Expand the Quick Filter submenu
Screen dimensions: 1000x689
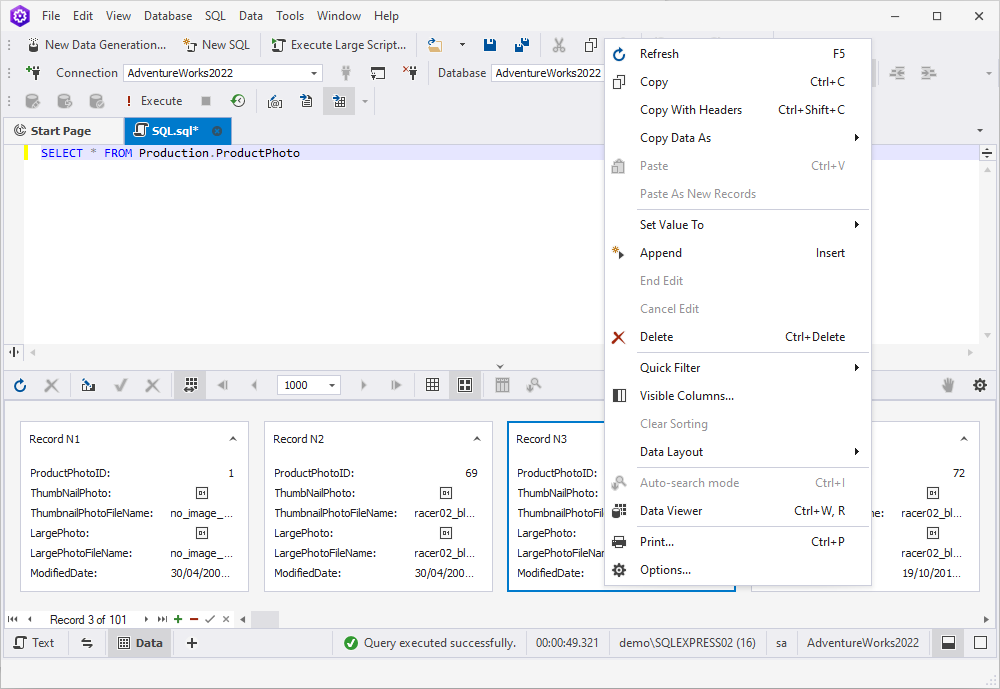[737, 367]
